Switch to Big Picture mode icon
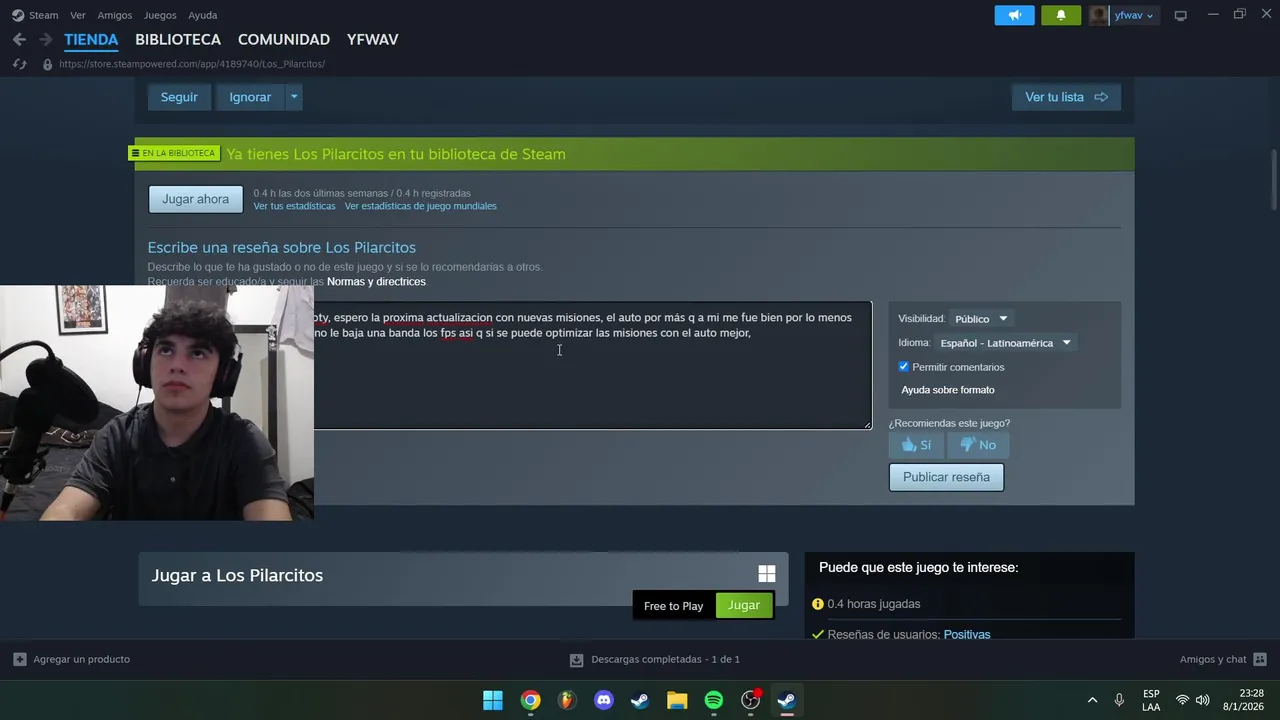Viewport: 1280px width, 720px height. point(1180,15)
